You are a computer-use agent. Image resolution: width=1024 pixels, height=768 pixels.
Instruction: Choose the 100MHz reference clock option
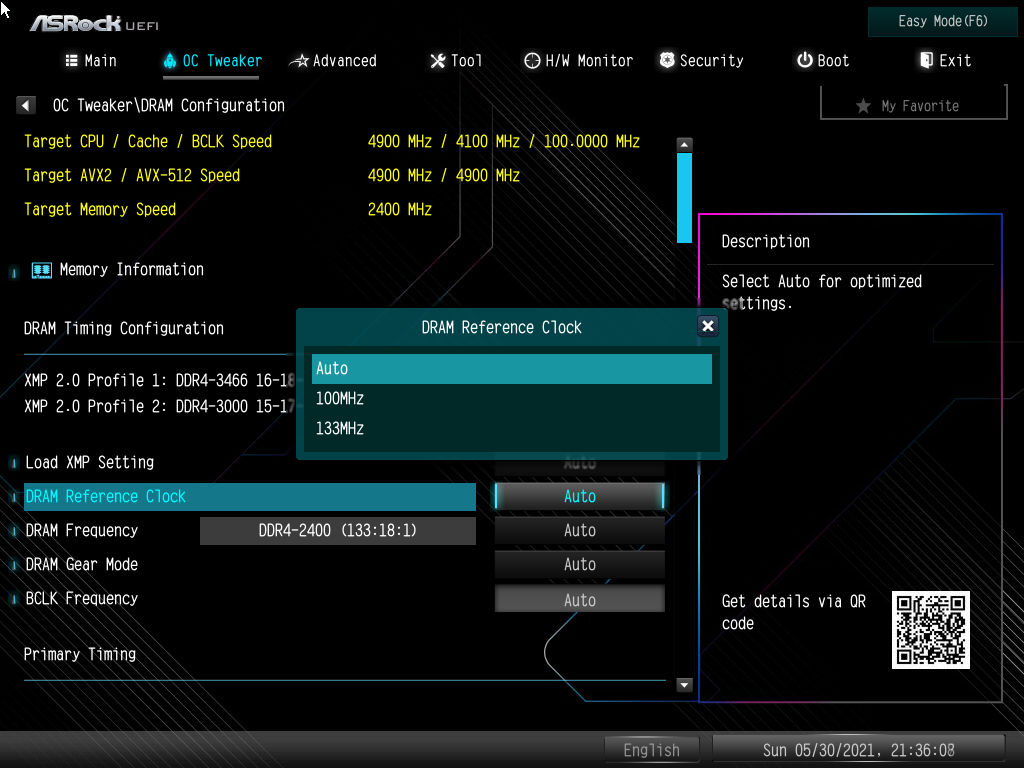(x=511, y=399)
